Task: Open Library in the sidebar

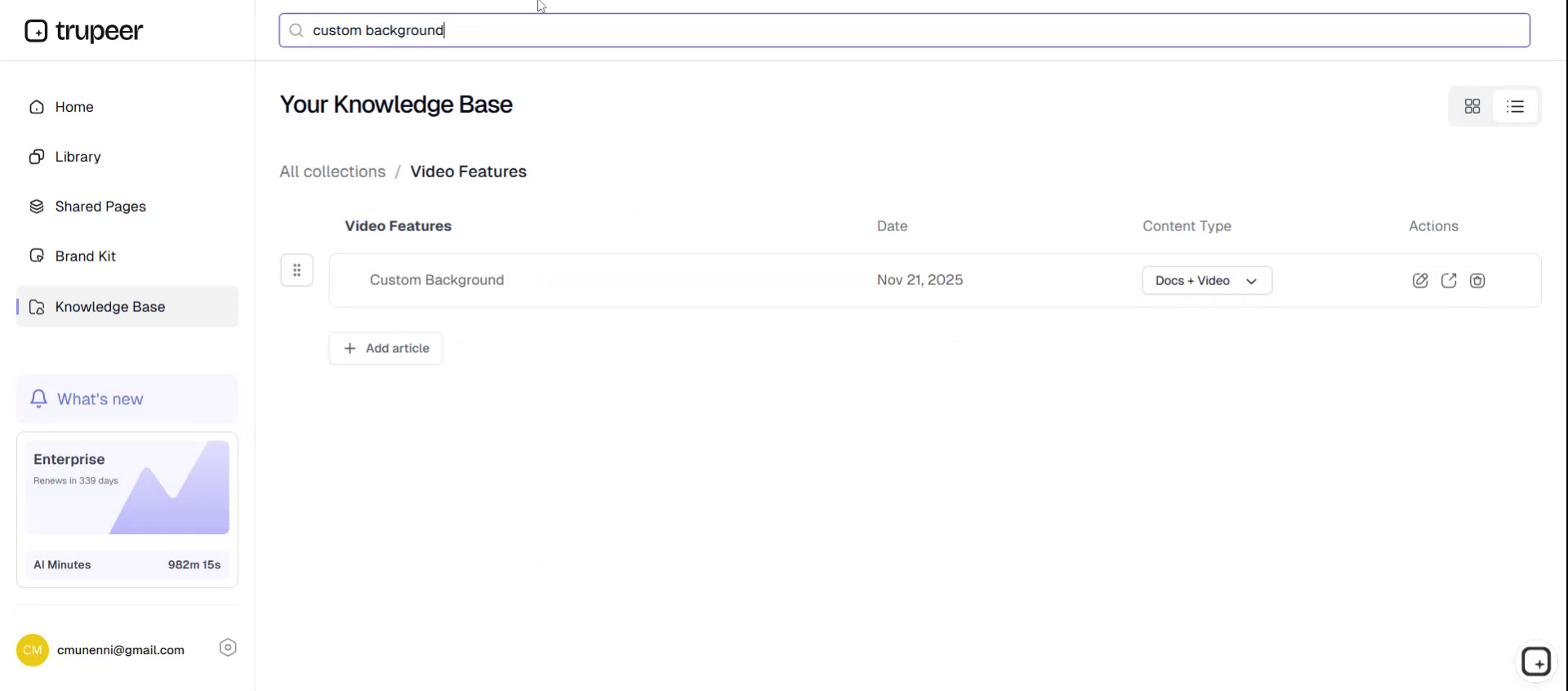Action: click(127, 157)
